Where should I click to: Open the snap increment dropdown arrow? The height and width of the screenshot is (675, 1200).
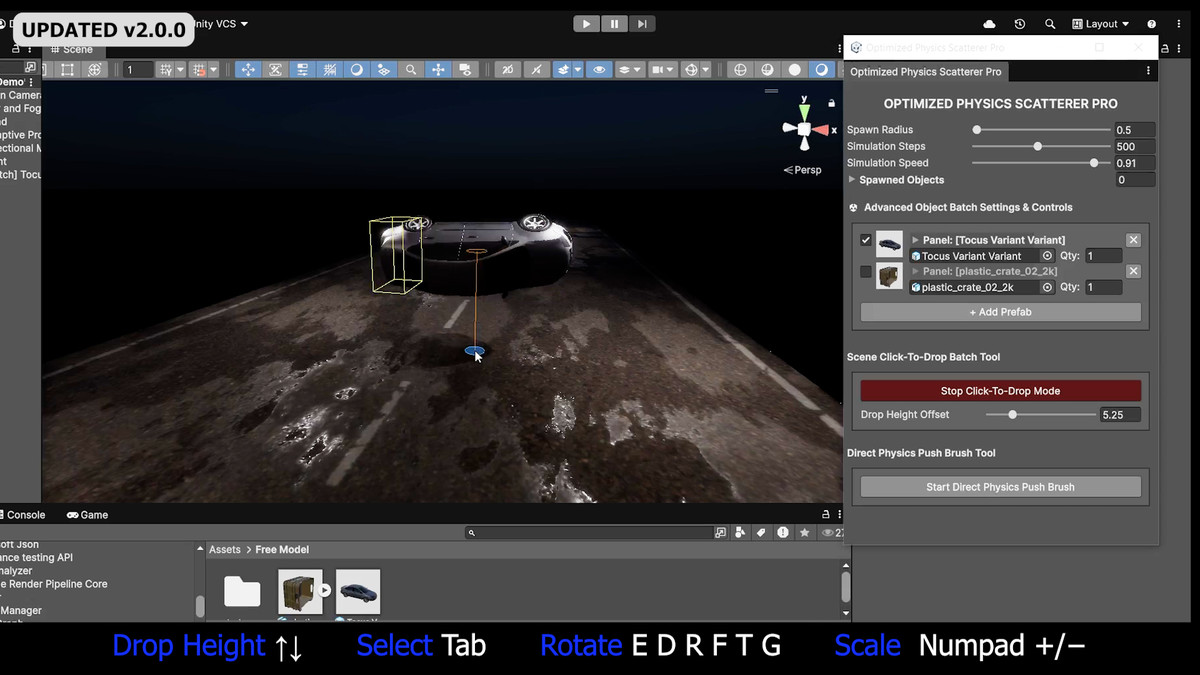click(214, 70)
